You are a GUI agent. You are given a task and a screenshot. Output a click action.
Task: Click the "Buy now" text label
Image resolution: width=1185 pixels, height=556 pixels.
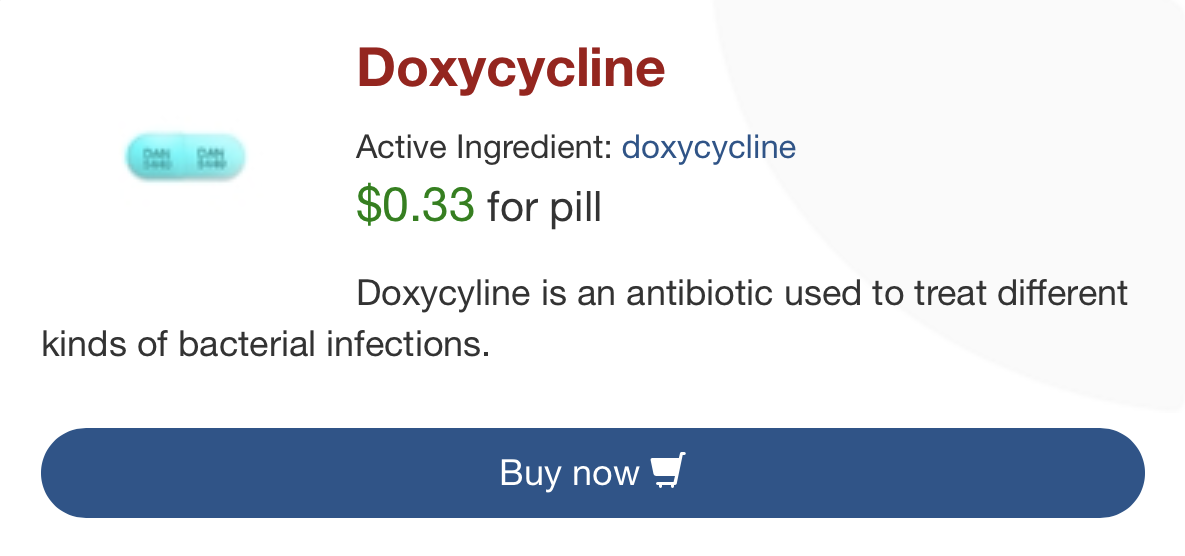[x=568, y=472]
